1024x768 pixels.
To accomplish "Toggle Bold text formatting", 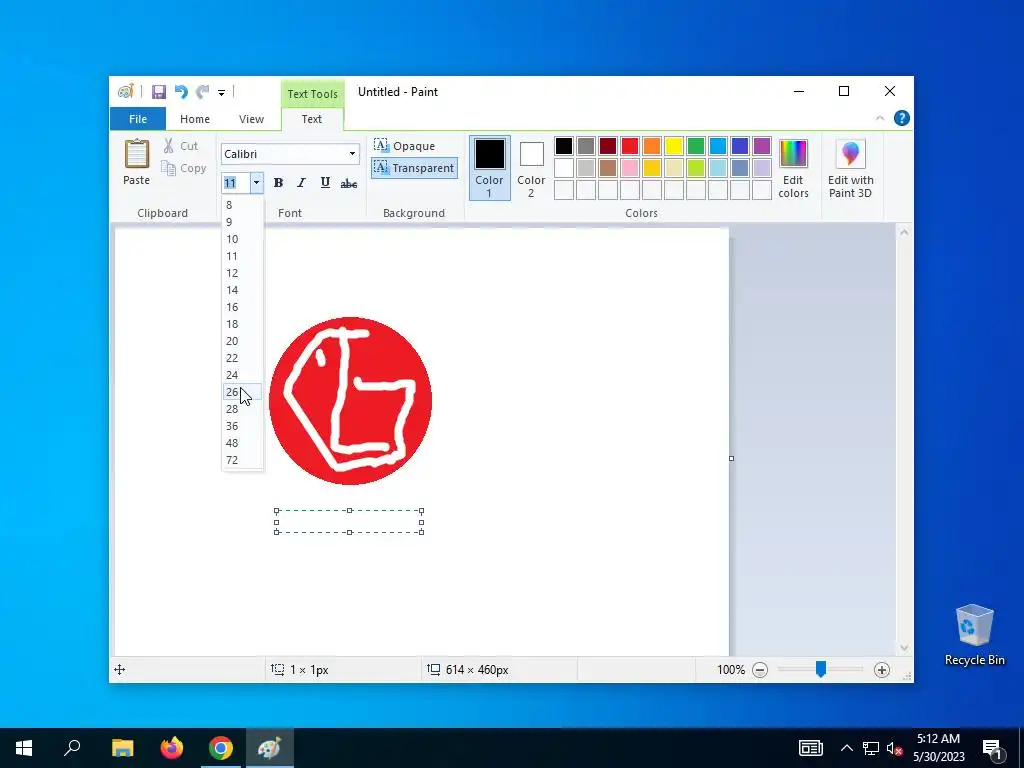I will point(278,183).
